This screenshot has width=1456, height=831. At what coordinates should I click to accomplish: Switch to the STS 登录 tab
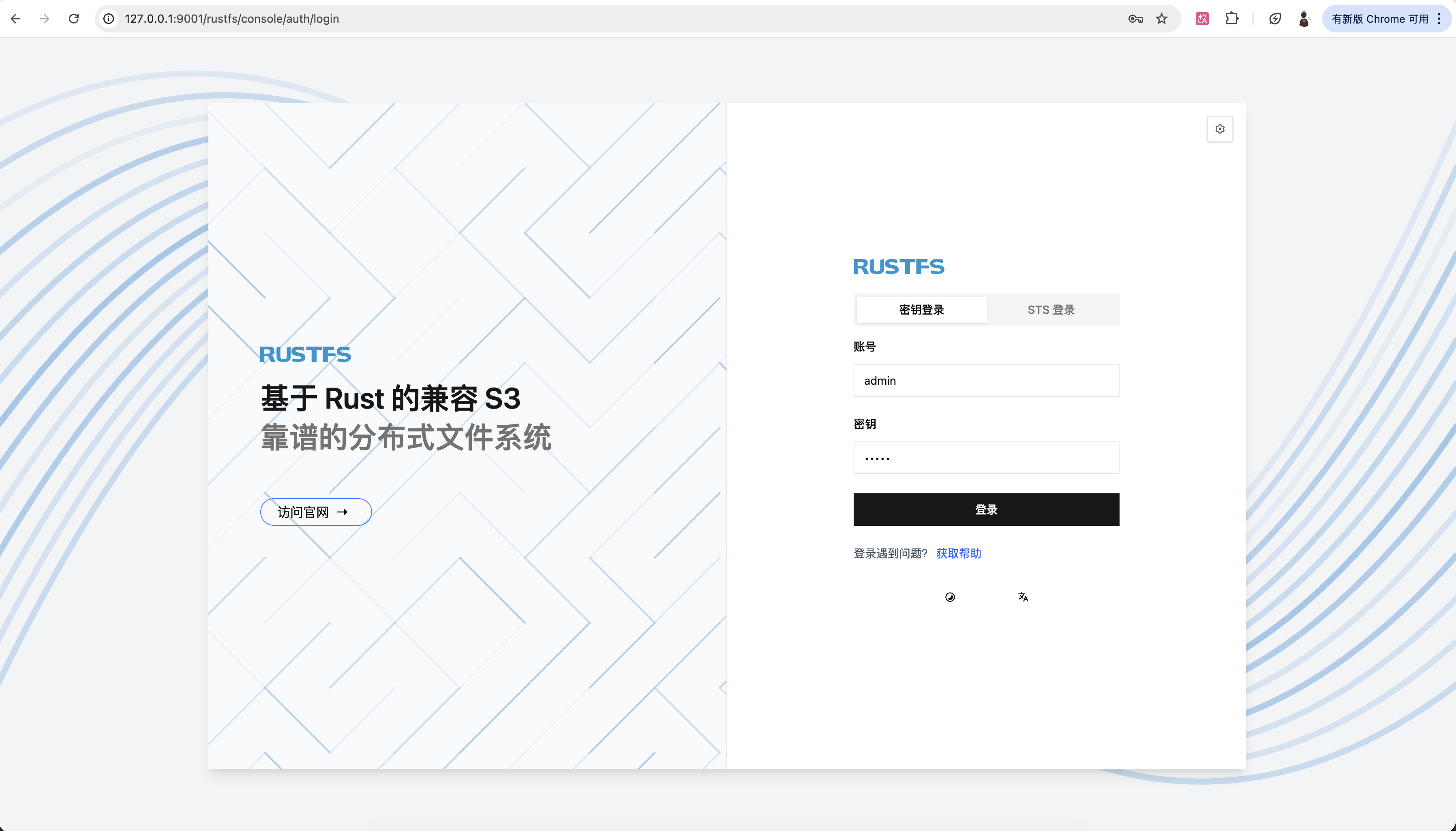click(x=1051, y=310)
